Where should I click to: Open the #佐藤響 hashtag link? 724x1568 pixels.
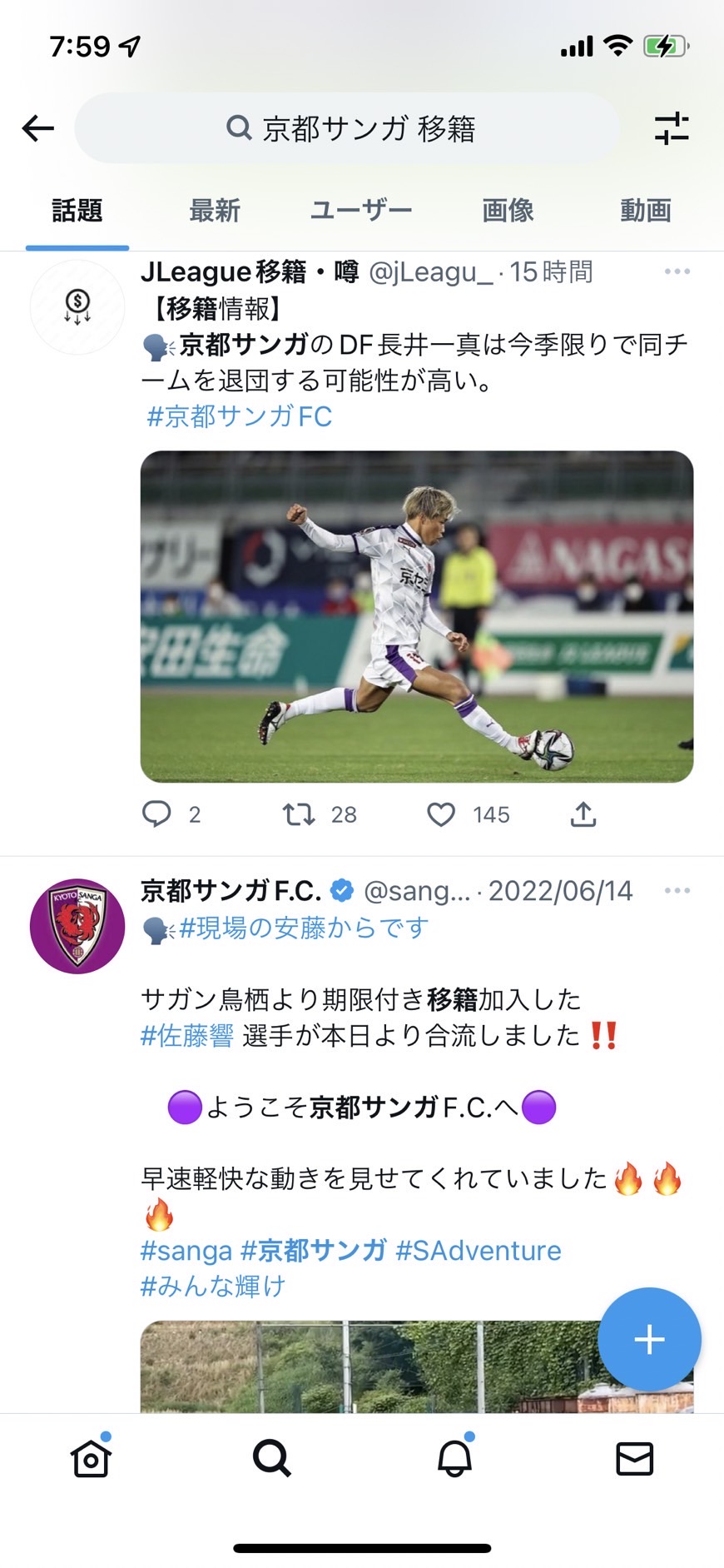187,1035
